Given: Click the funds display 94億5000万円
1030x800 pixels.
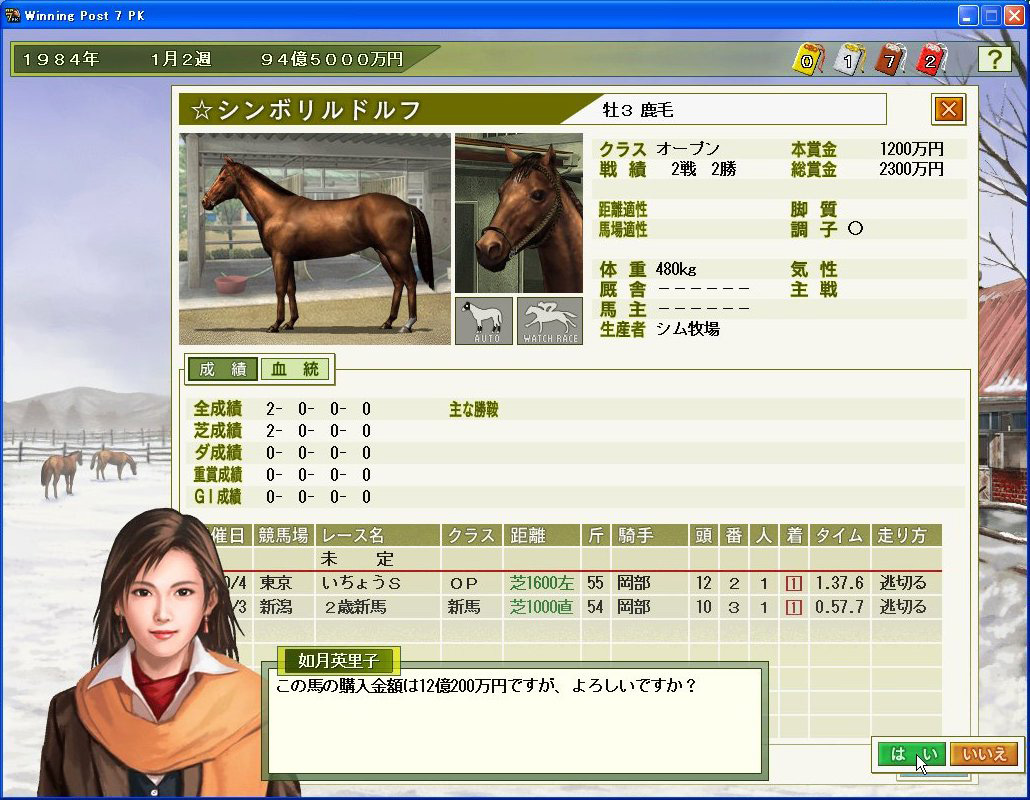Looking at the screenshot, I should pos(332,60).
